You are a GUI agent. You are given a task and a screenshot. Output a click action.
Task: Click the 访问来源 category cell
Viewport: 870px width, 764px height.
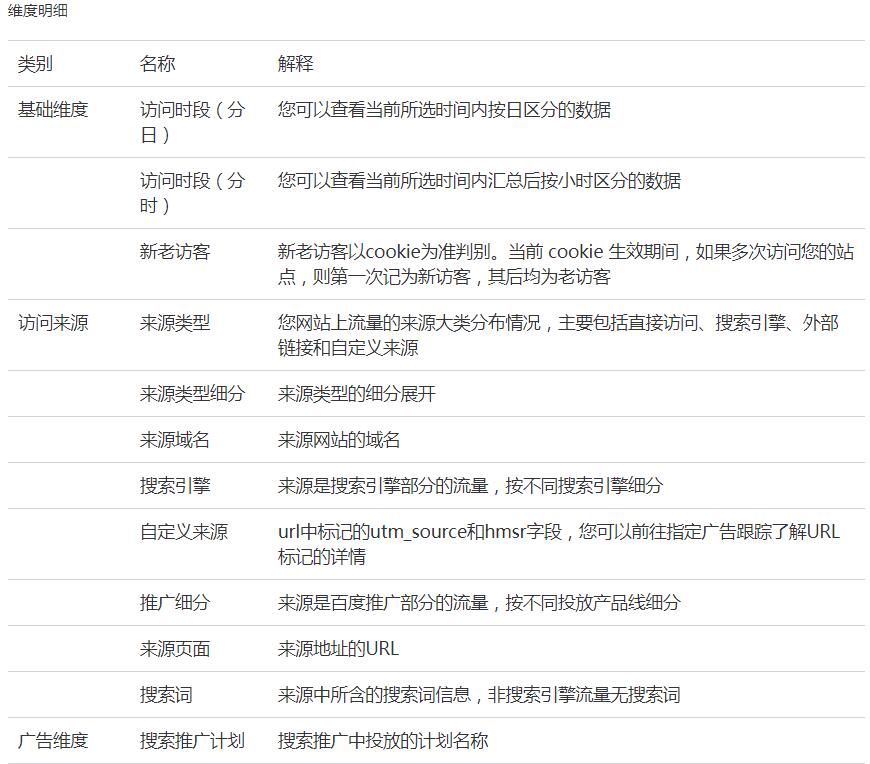(x=53, y=323)
